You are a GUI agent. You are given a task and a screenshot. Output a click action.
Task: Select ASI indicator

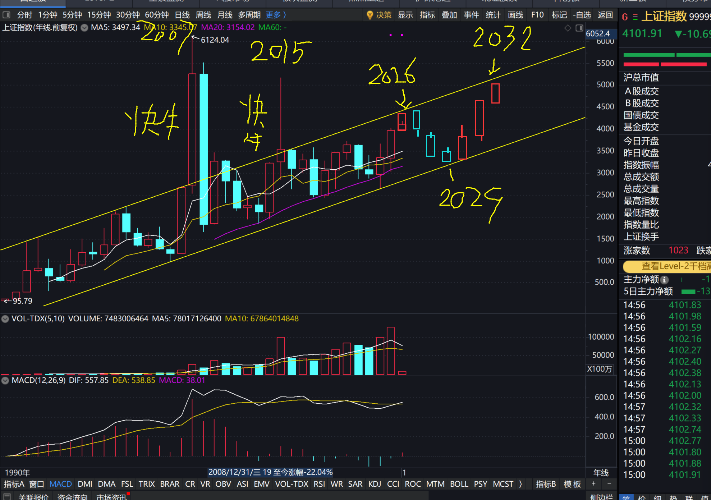242,484
